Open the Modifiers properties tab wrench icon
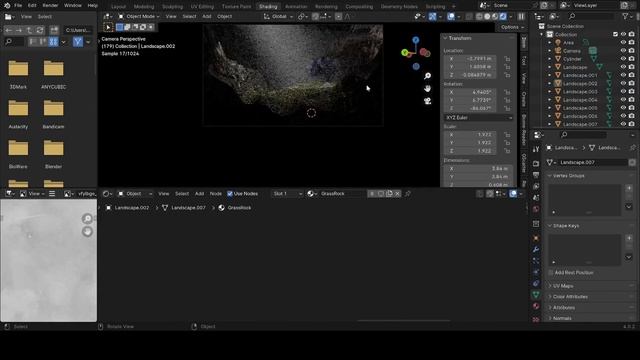The height and width of the screenshot is (360, 640). 536,249
